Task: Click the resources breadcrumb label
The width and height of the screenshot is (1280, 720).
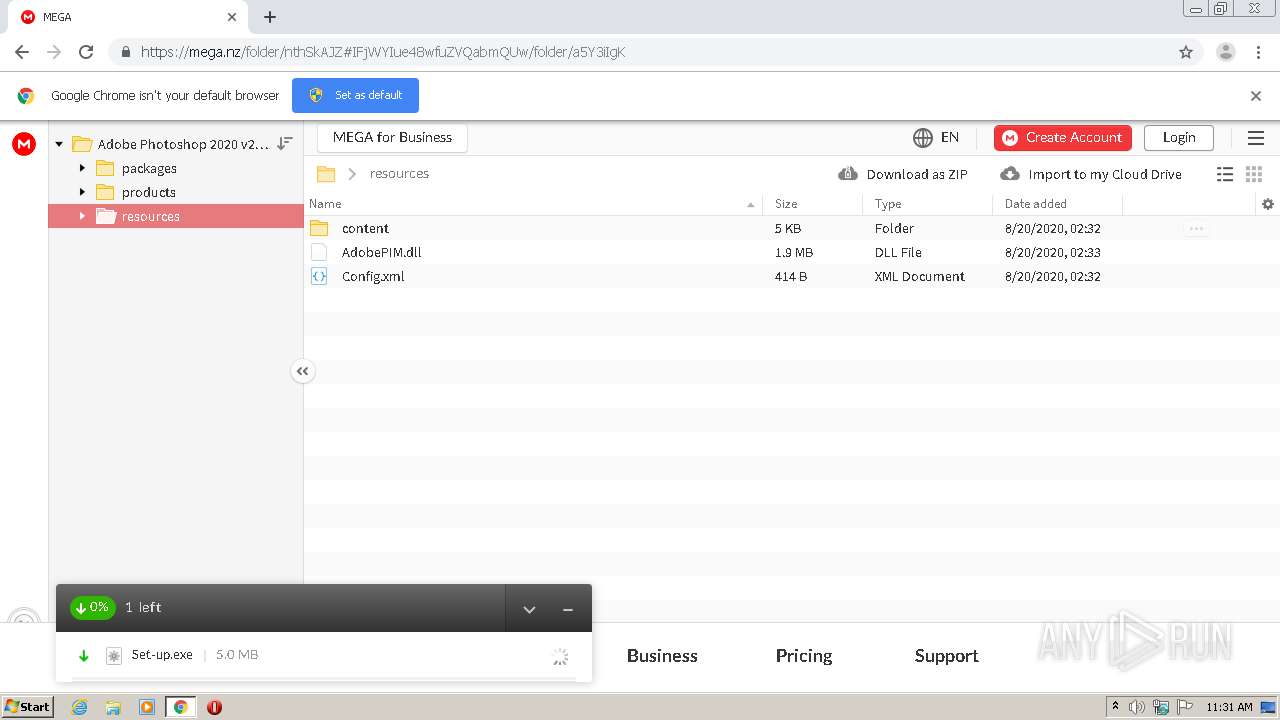Action: point(399,174)
